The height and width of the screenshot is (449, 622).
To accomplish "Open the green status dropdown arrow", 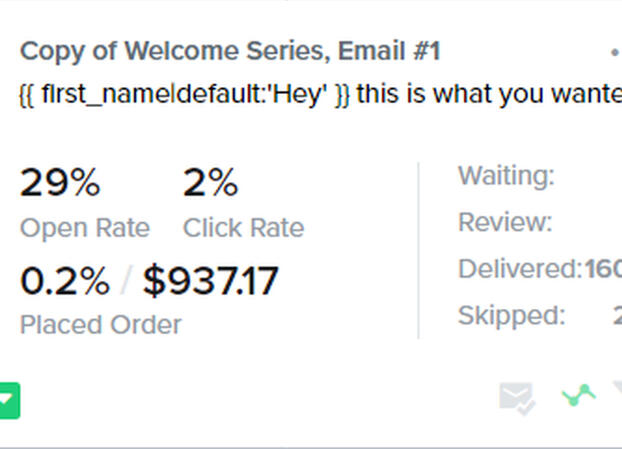I will tap(8, 402).
